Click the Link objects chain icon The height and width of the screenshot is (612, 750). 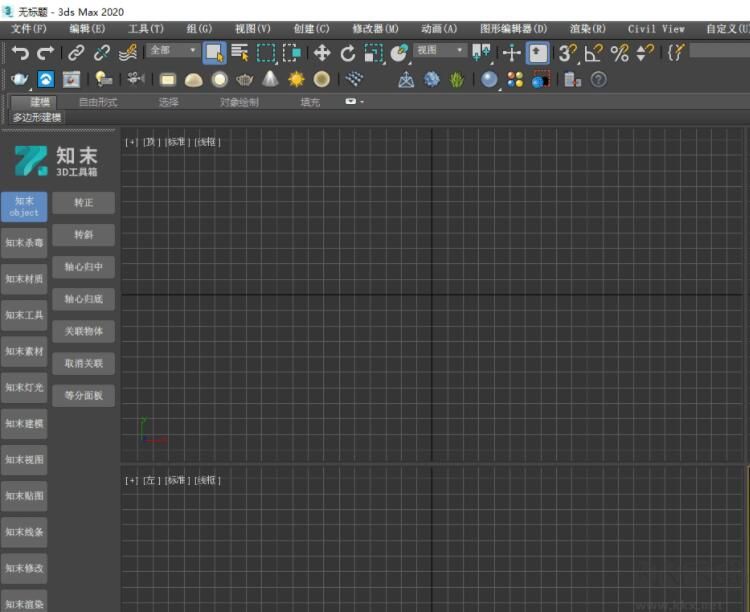[x=77, y=53]
